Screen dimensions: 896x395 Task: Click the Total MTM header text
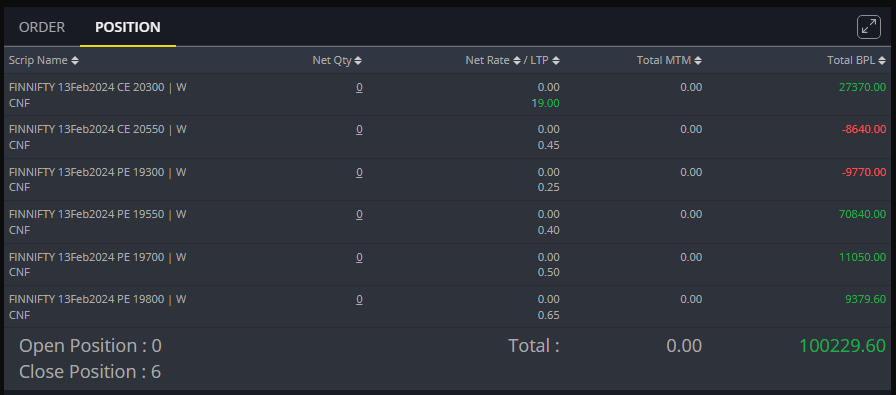pyautogui.click(x=664, y=60)
